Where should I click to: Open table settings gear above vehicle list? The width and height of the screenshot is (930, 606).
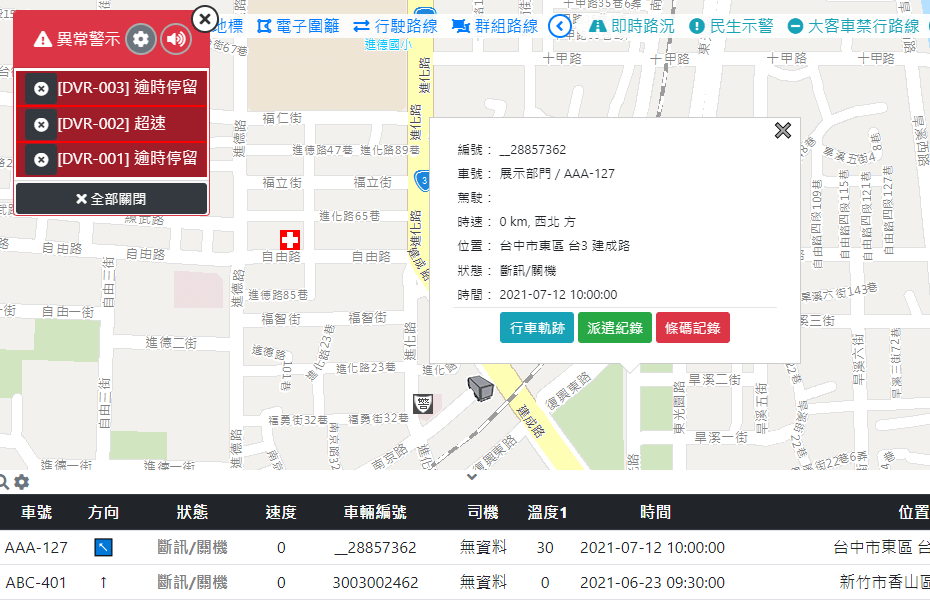pos(21,481)
